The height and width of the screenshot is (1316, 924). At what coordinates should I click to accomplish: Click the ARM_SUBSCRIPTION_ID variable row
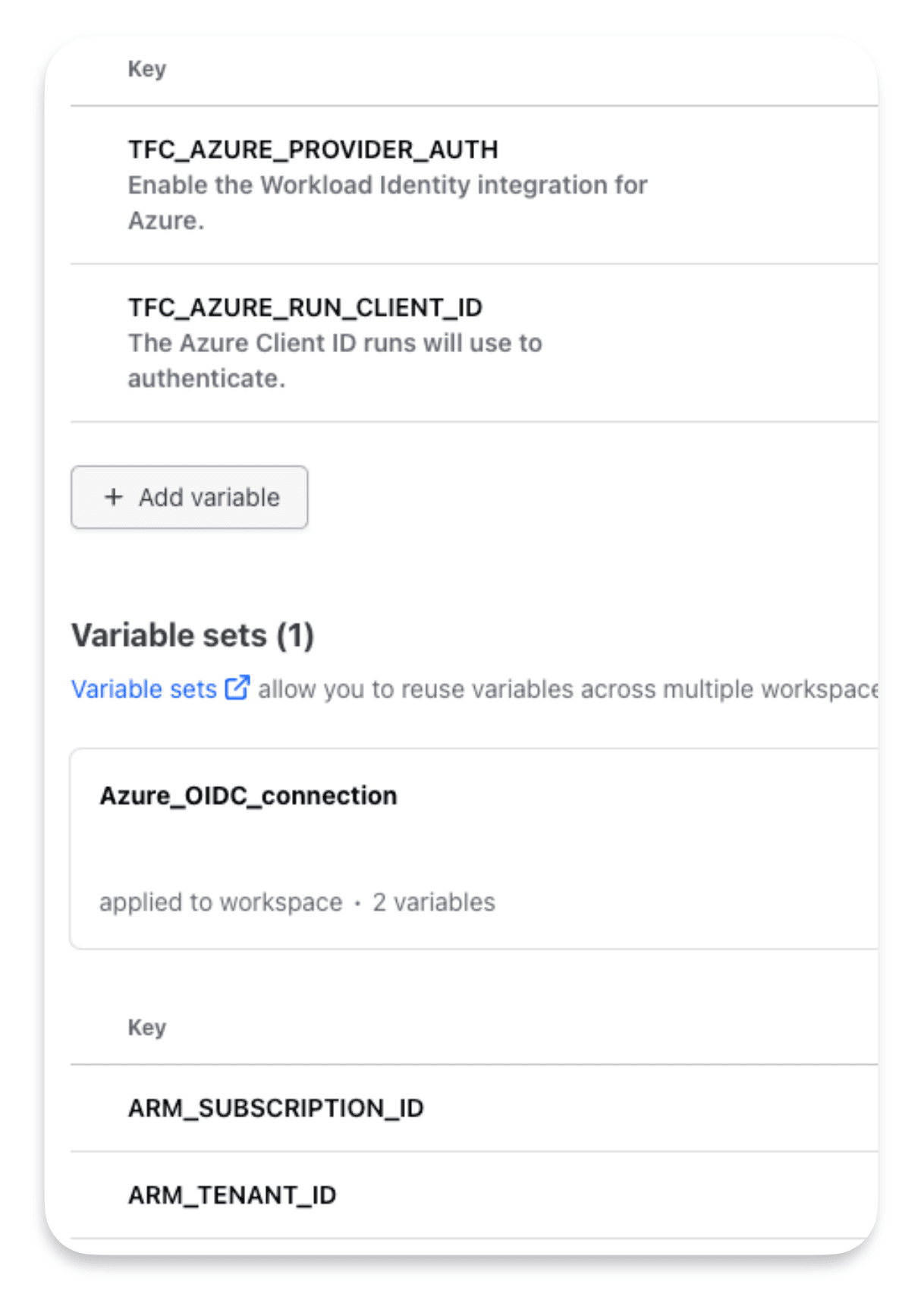275,1108
